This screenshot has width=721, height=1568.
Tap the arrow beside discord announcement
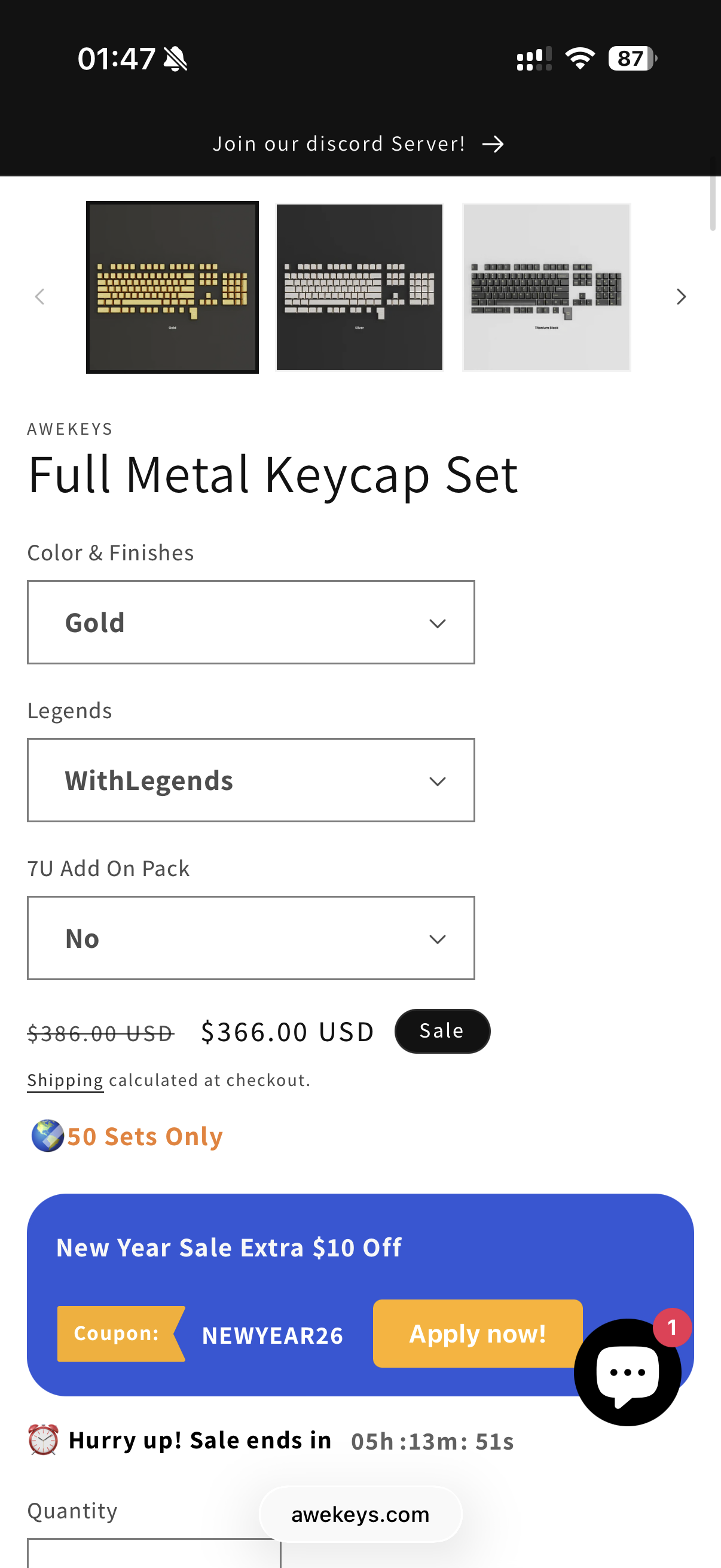point(493,144)
